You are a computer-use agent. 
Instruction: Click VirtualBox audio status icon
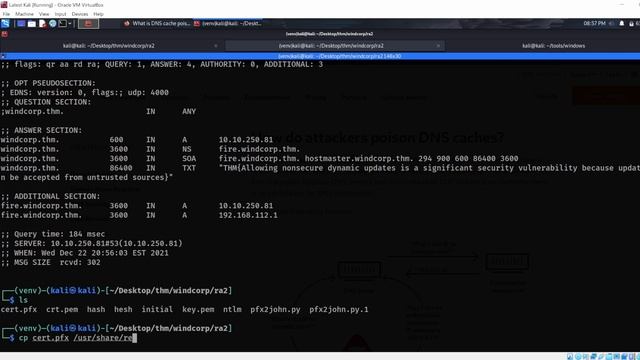coord(586,356)
